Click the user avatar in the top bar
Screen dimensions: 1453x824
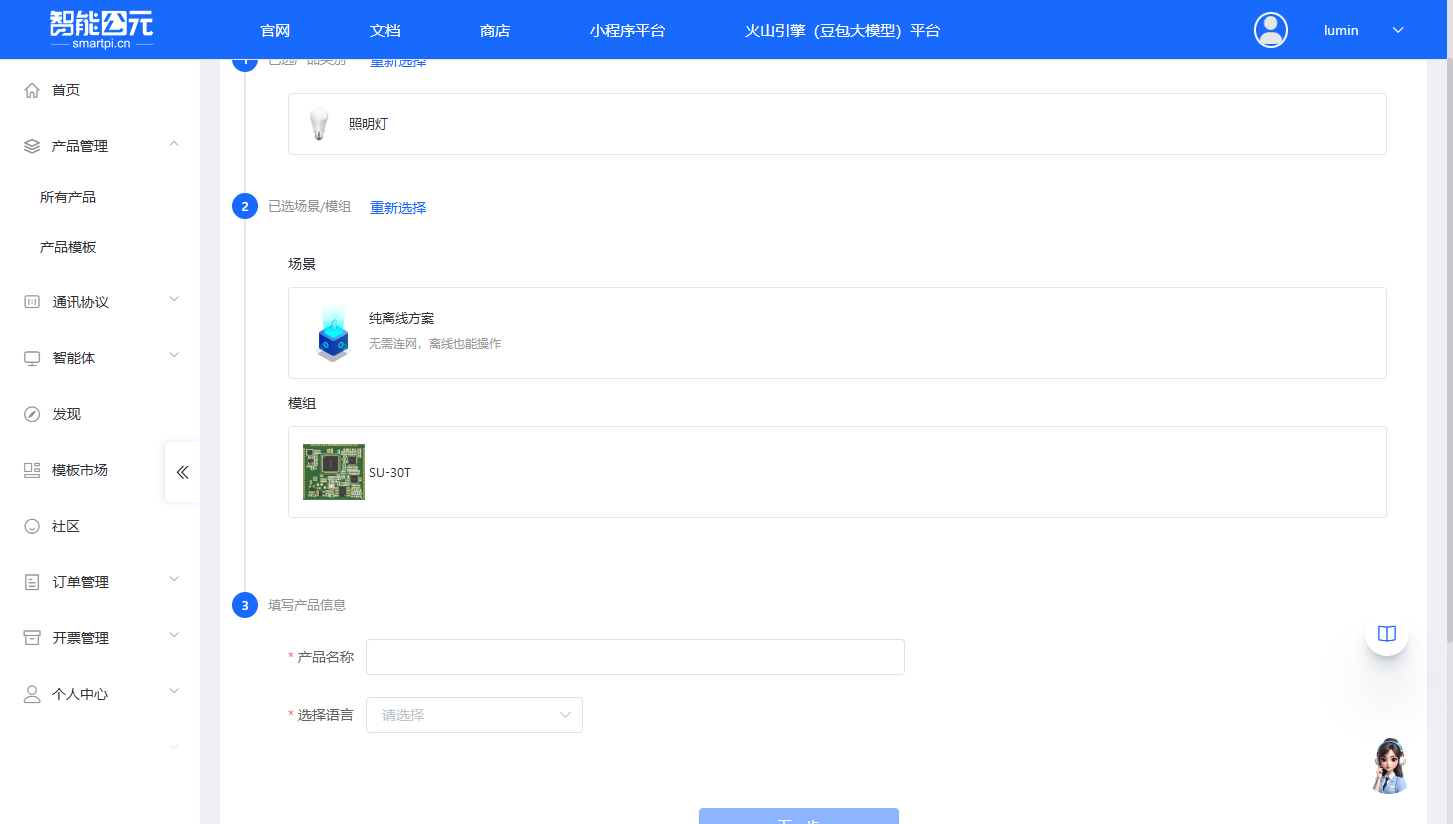[x=1270, y=29]
